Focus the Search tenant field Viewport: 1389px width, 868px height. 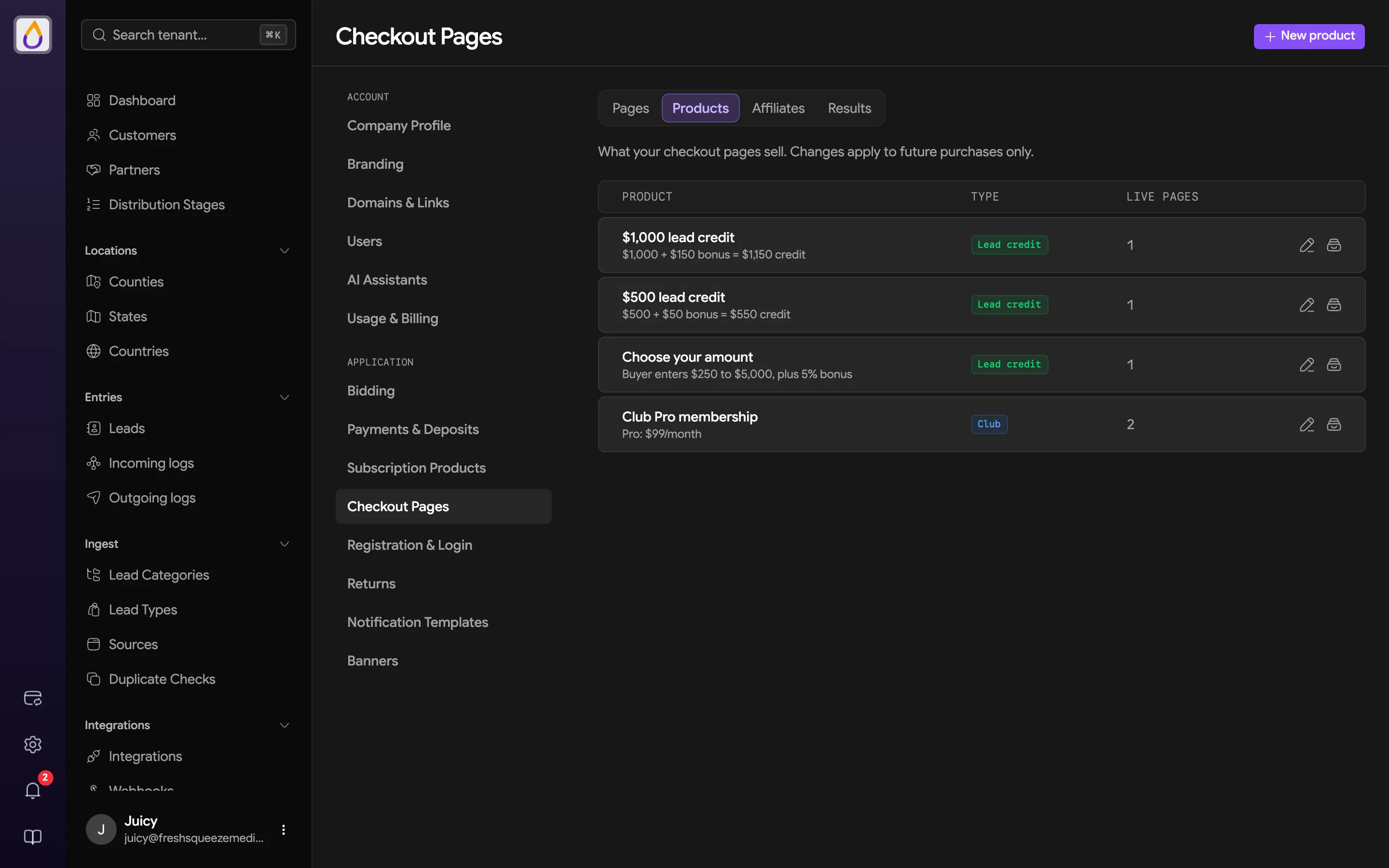click(x=188, y=35)
